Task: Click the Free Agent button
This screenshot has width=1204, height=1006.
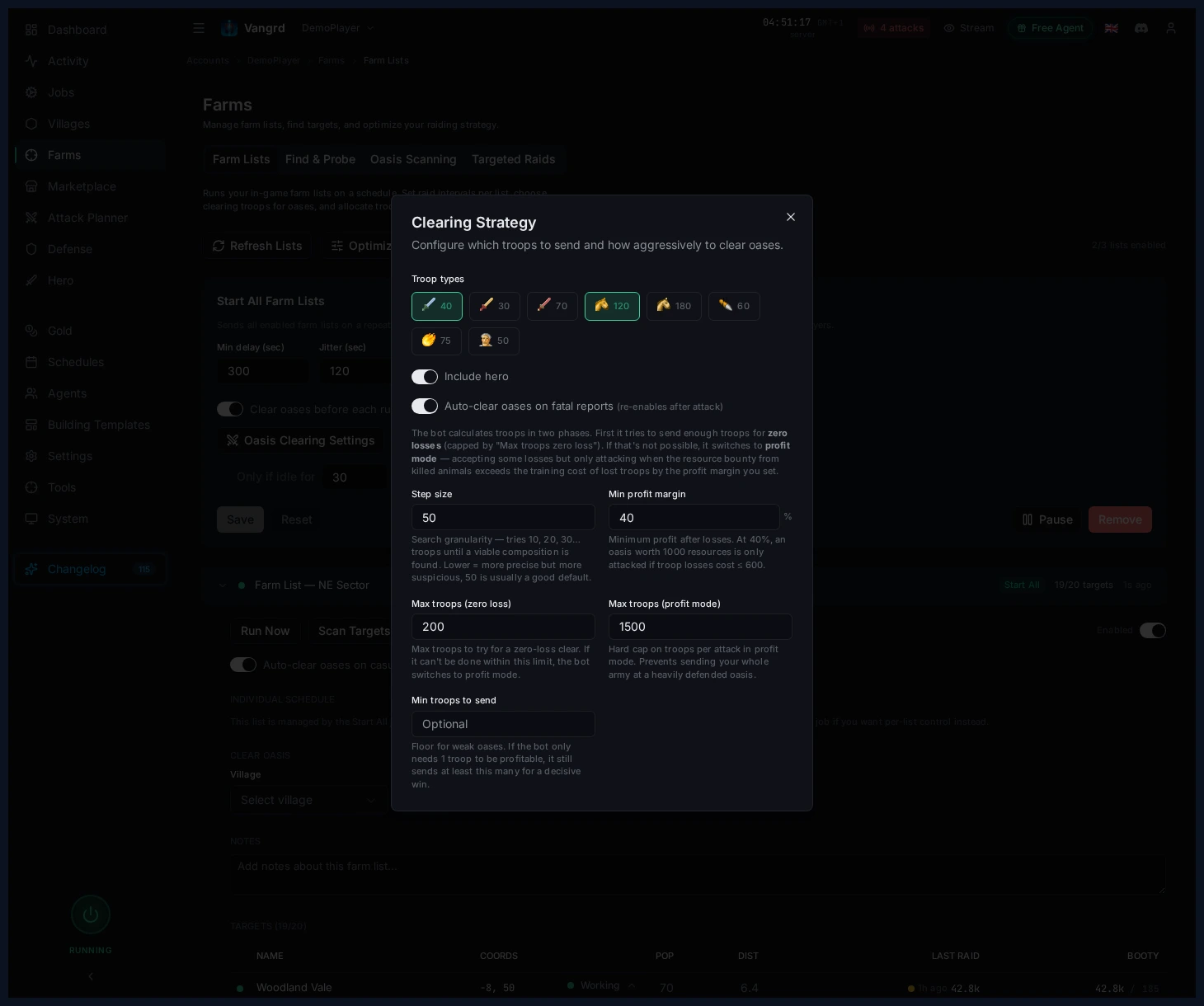Action: coord(1050,27)
